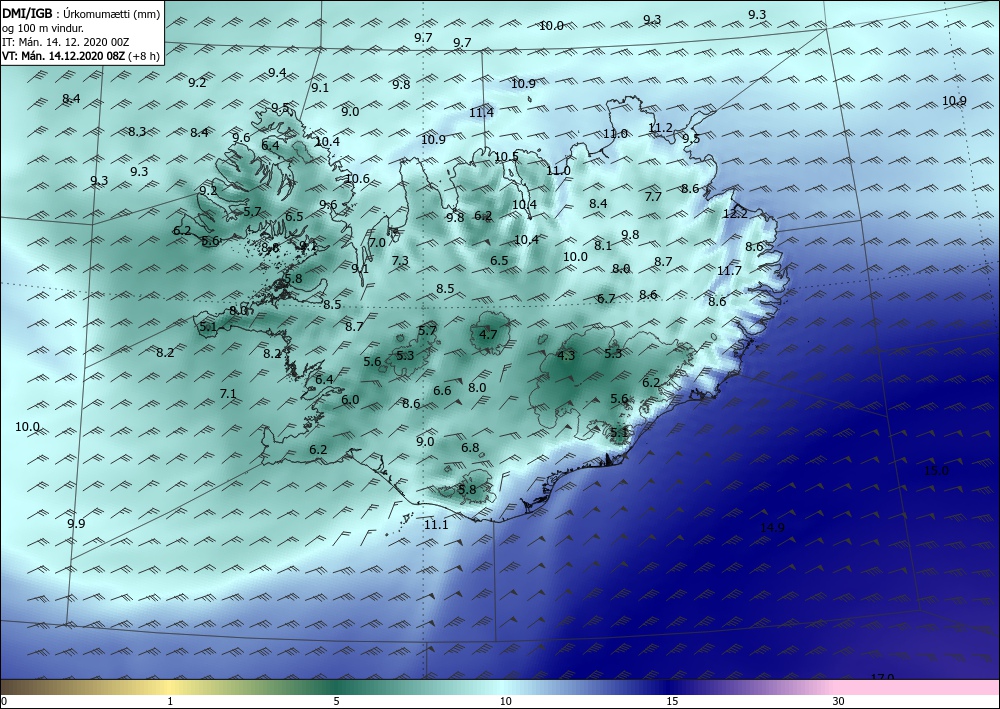Select the 9.4 value on the map
Viewport: 1000px width, 709px height.
click(277, 73)
